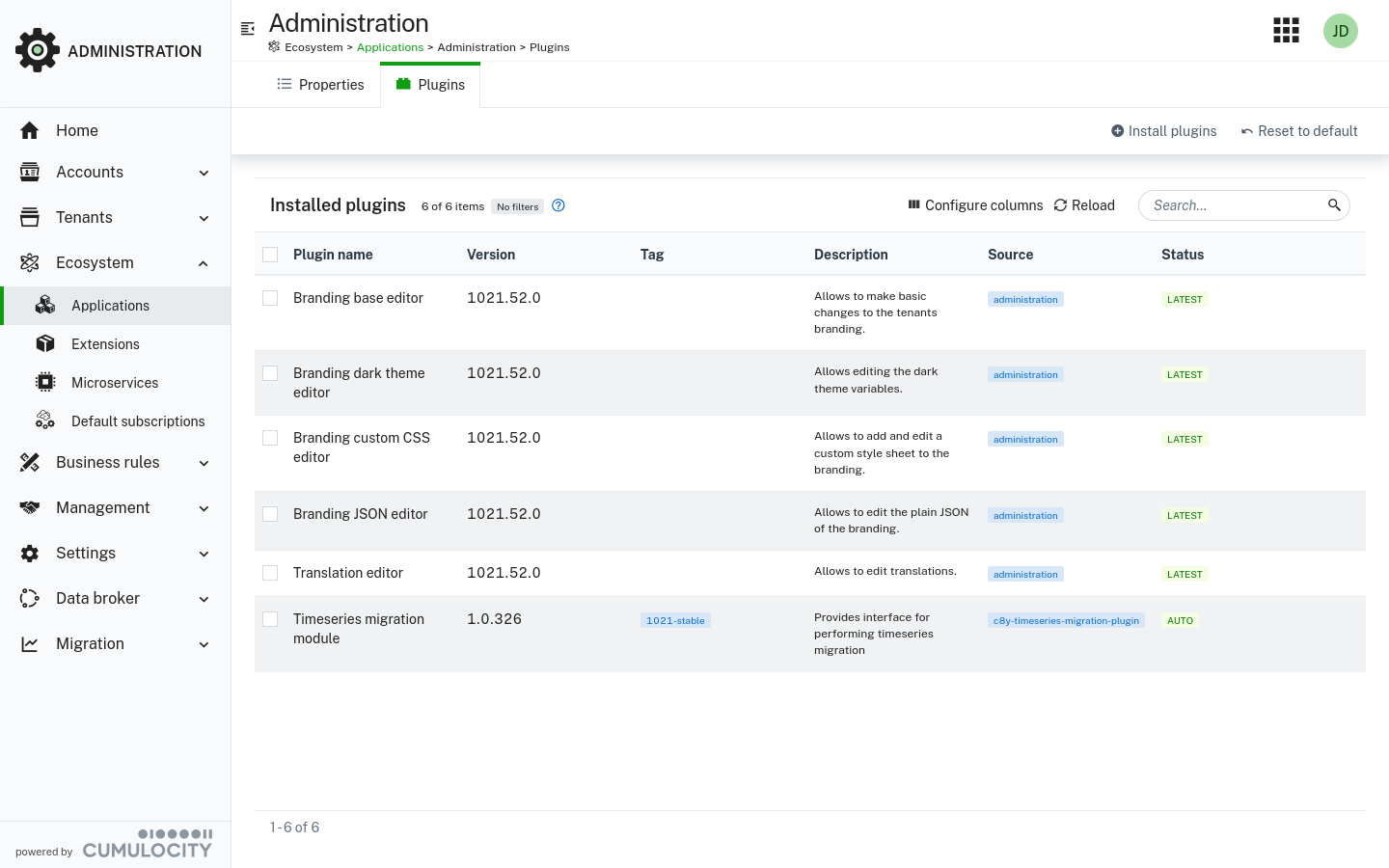Select the Branding base editor checkbox
The image size is (1389, 868).
point(270,298)
